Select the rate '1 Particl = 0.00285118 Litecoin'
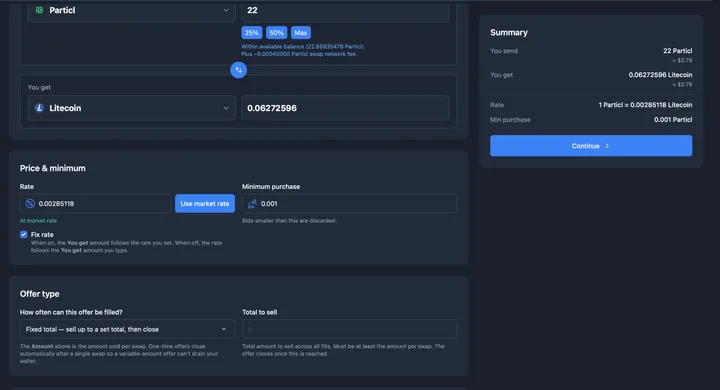 645,105
